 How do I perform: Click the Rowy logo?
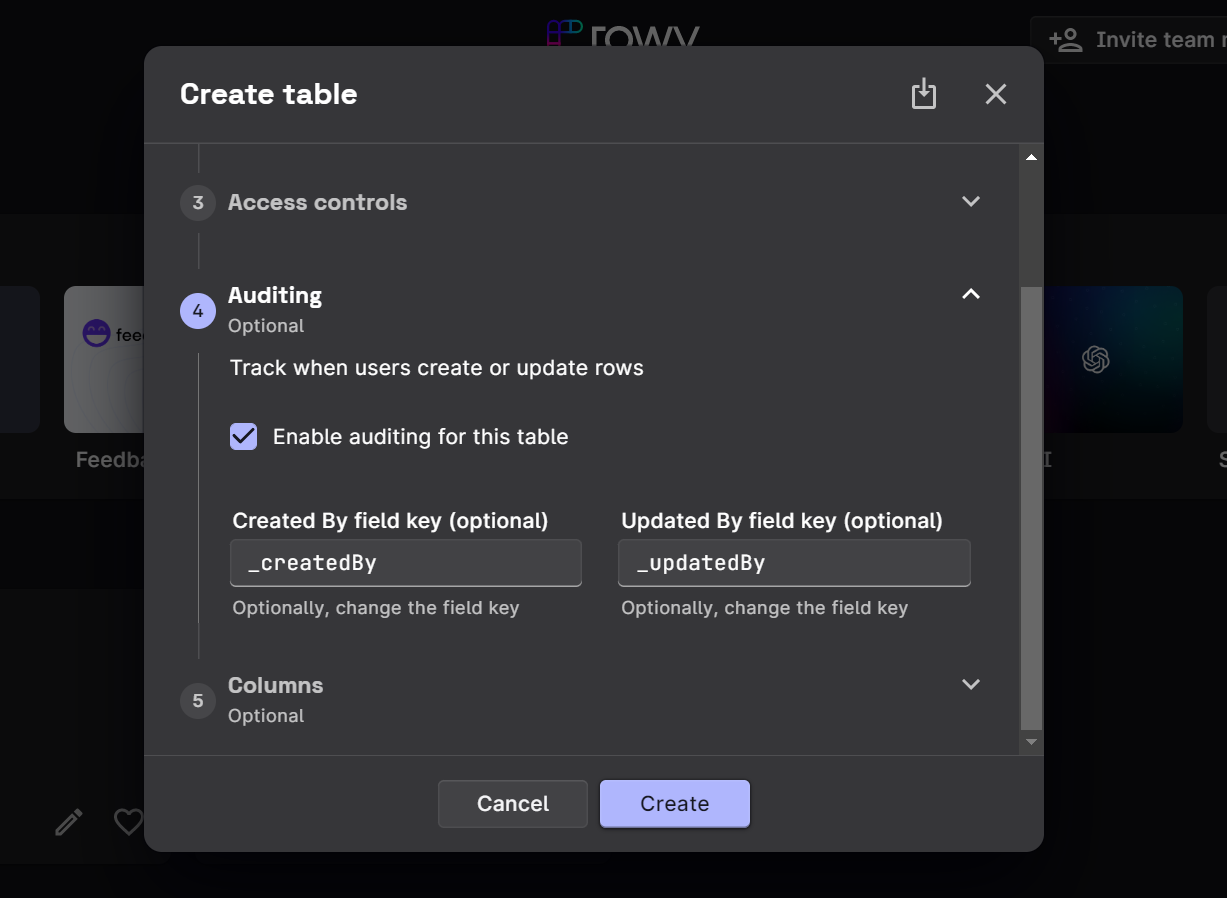click(622, 35)
